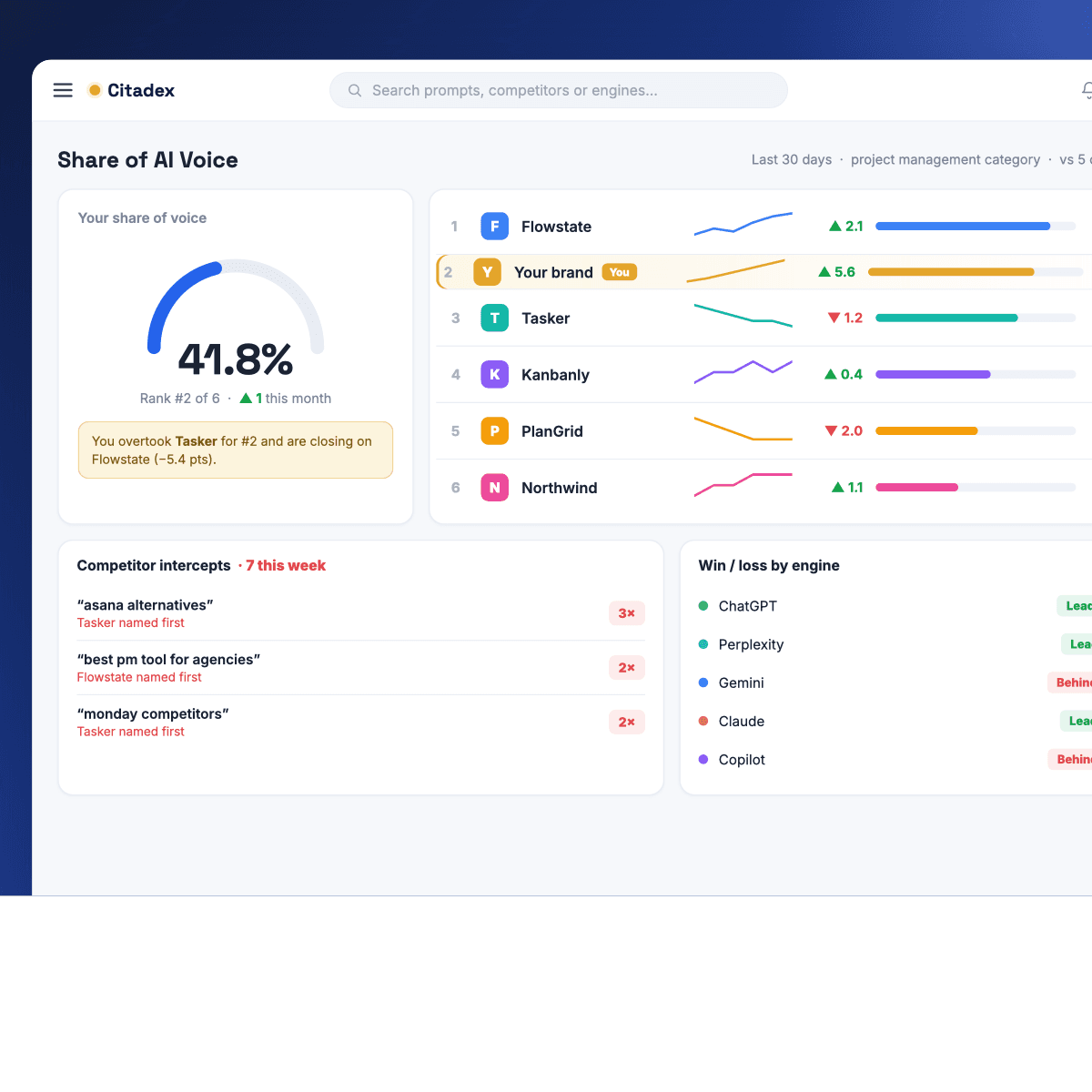Click the Your brand yellow share bar

[951, 271]
